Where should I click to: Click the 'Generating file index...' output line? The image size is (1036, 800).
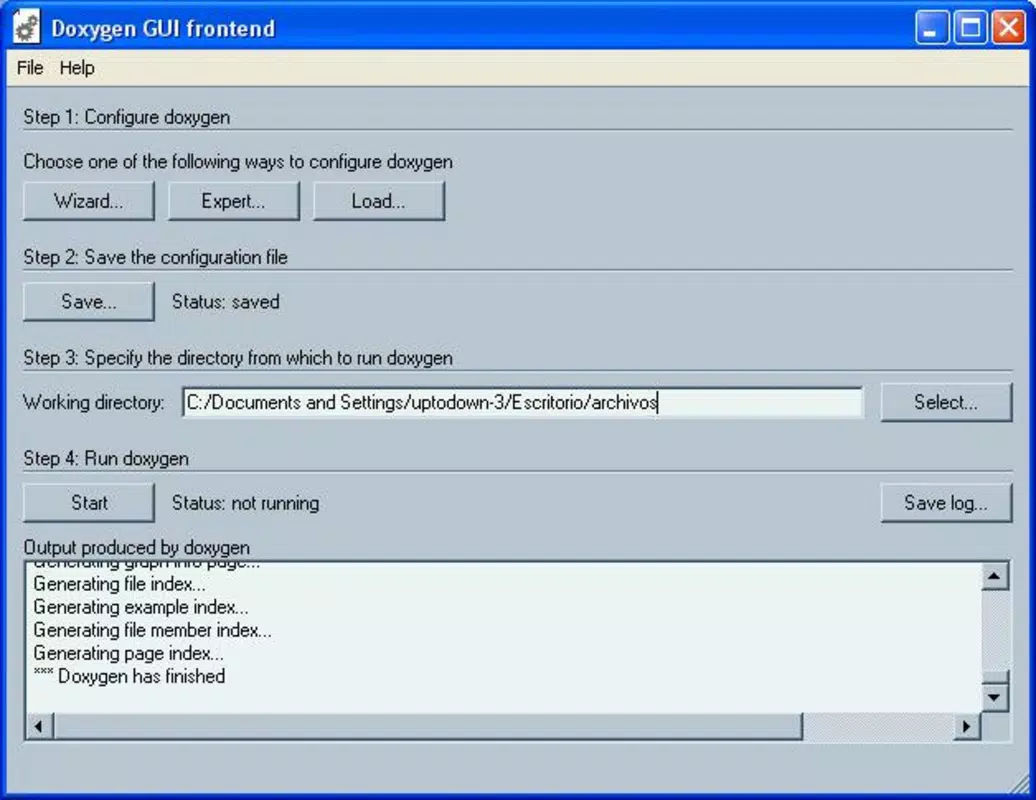[x=120, y=584]
